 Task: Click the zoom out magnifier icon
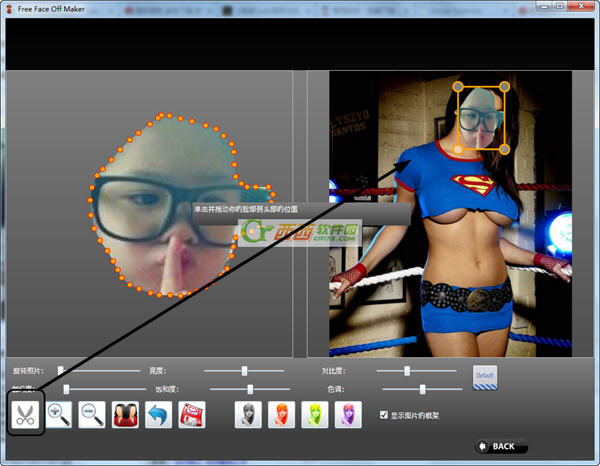[x=93, y=415]
